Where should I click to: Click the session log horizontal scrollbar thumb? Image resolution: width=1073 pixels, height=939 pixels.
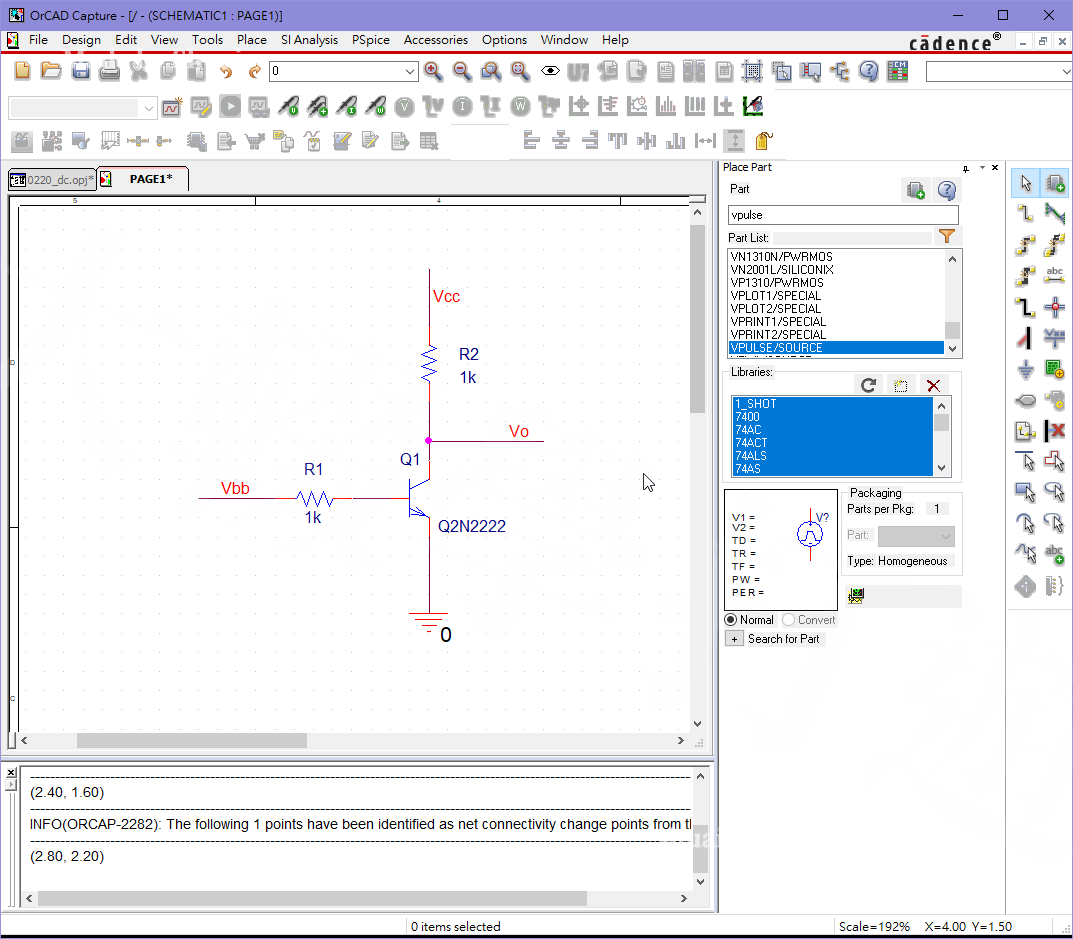pos(312,898)
